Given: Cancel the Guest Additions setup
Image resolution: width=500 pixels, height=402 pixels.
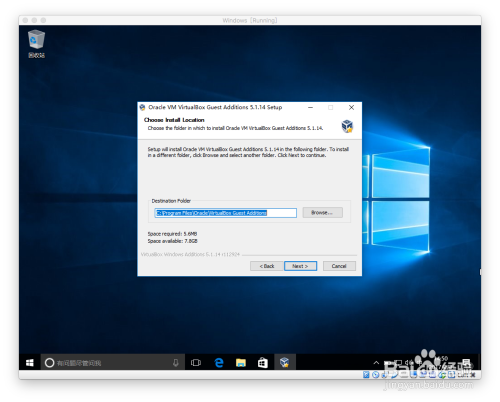Looking at the screenshot, I should pos(339,266).
